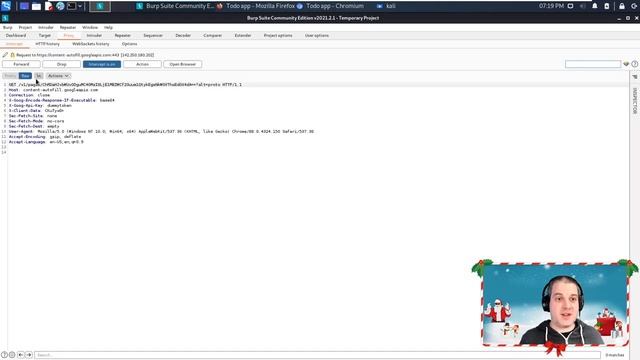This screenshot has height=360, width=640.
Task: Open the Repeater menu in menu bar
Action: tap(68, 27)
